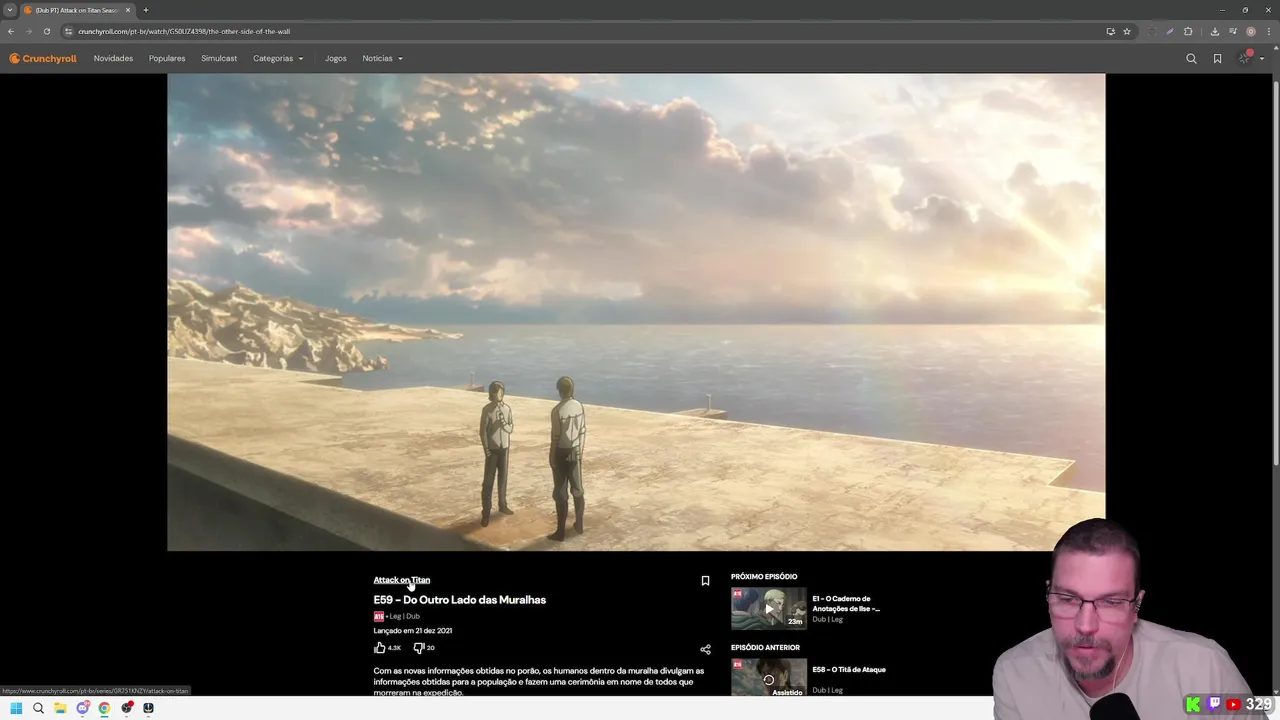Viewport: 1280px width, 720px height.
Task: Open E58 - O Titã de Ataque title
Action: [x=849, y=670]
